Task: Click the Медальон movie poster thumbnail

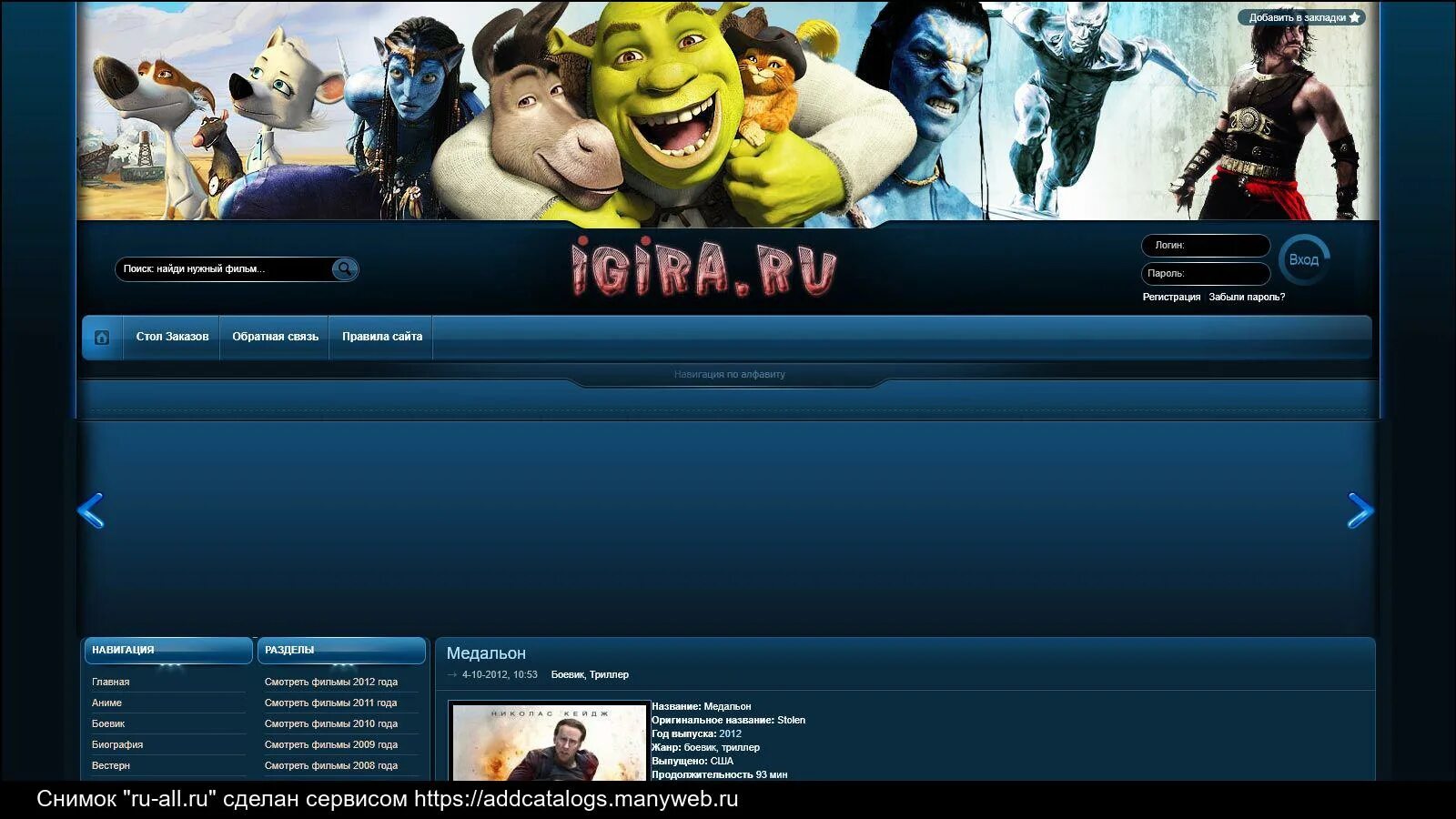Action: tap(550, 742)
